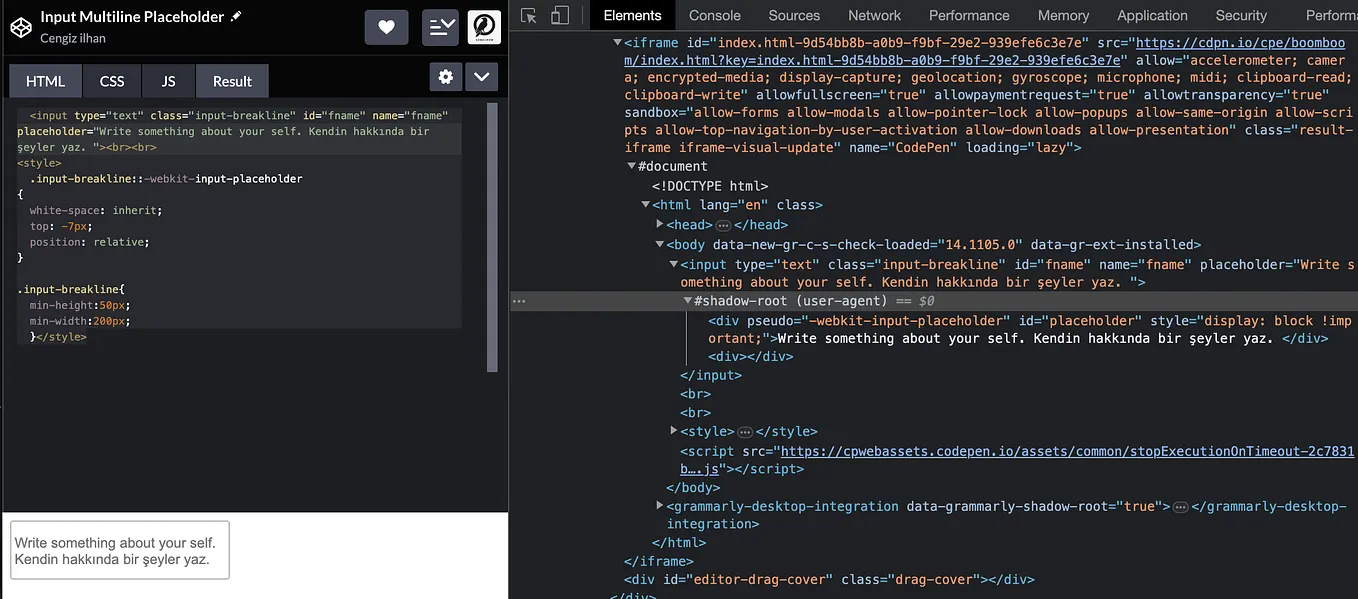Click the style ellipsis badge
The image size is (1358, 599).
click(x=745, y=432)
